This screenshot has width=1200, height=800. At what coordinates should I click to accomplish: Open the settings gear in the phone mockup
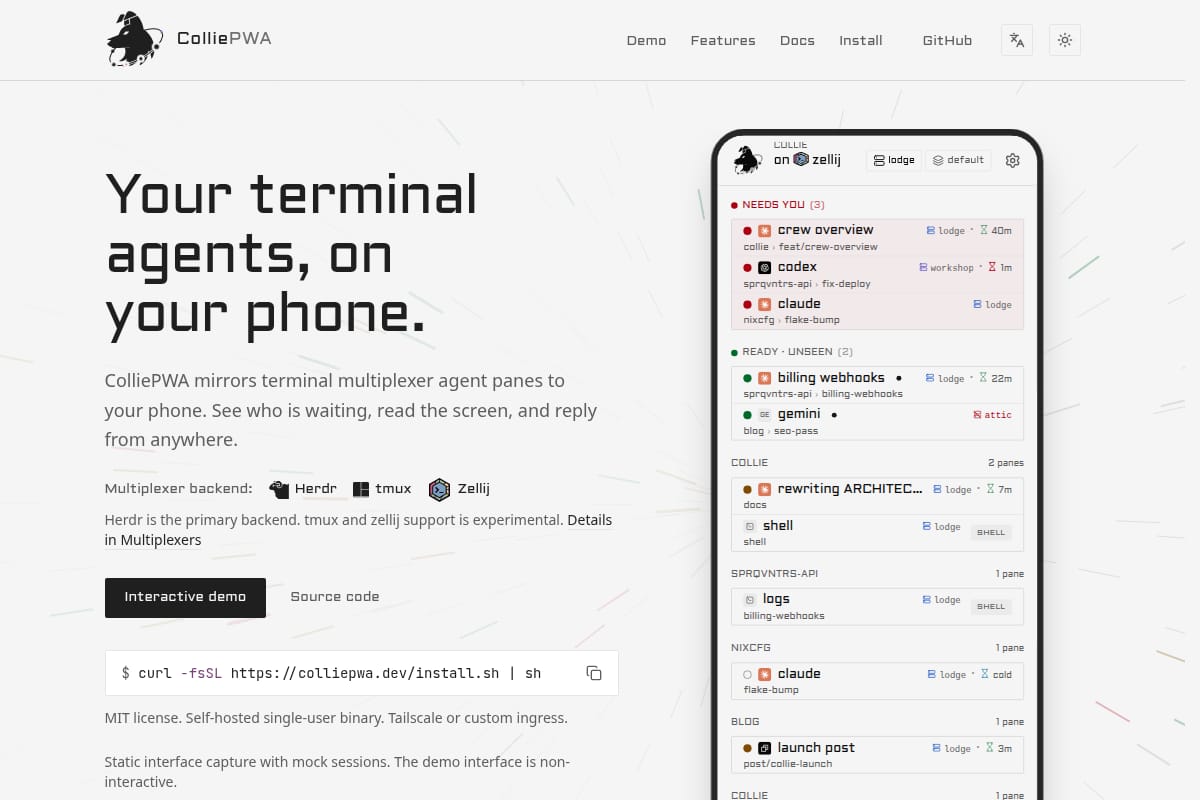coord(1012,160)
